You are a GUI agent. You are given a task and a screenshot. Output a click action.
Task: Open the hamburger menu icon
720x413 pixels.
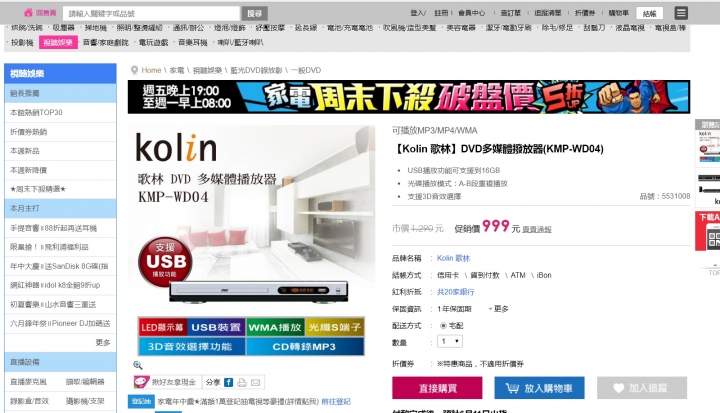click(681, 13)
